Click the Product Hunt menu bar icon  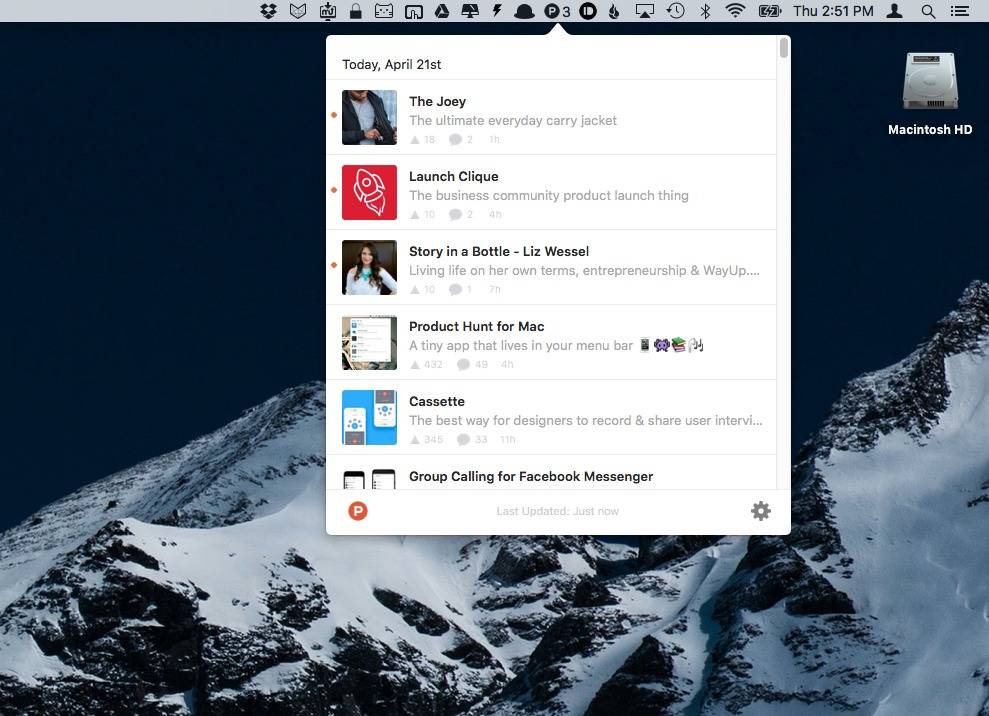point(557,11)
